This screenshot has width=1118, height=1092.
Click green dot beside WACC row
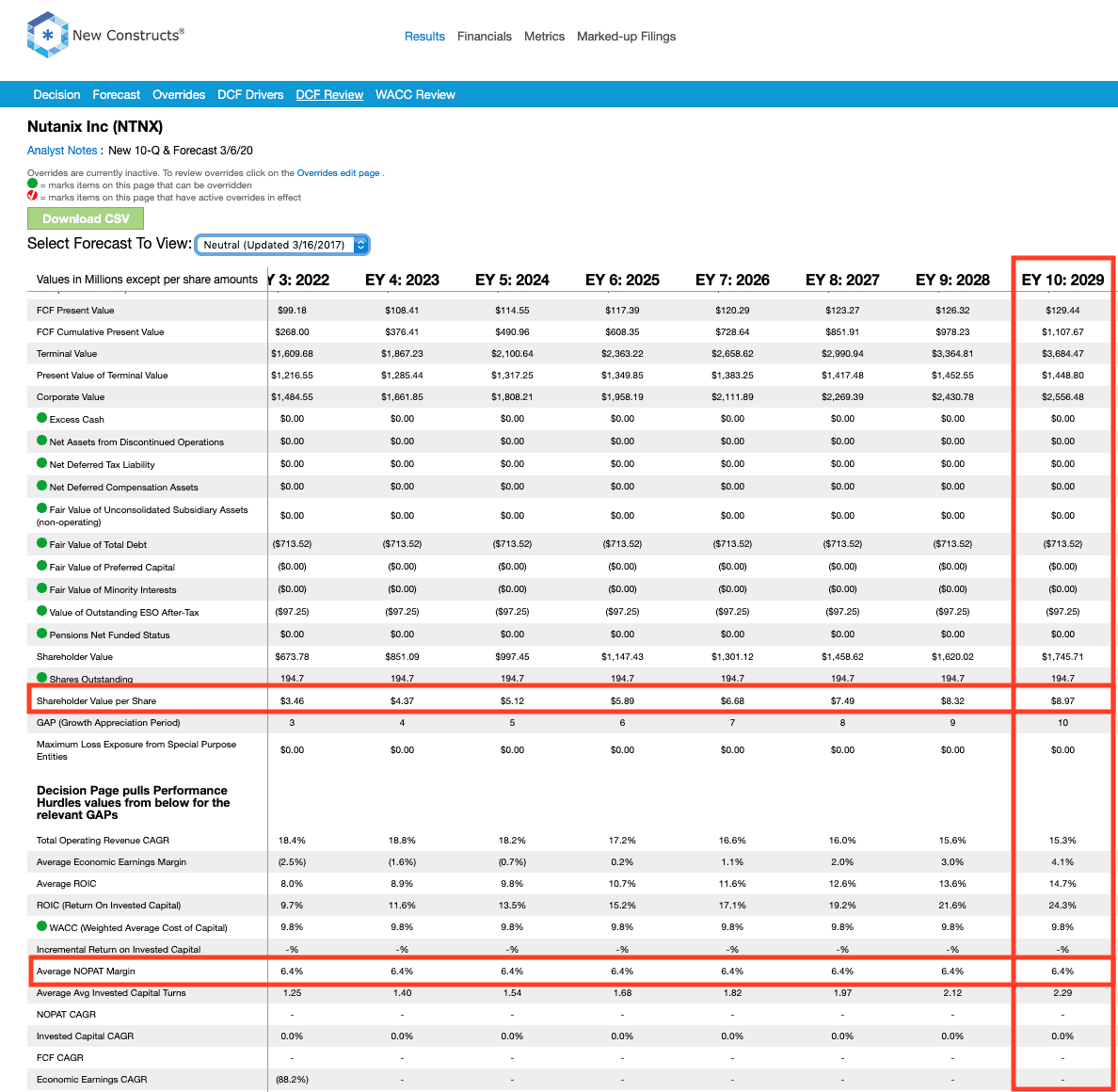coord(42,926)
